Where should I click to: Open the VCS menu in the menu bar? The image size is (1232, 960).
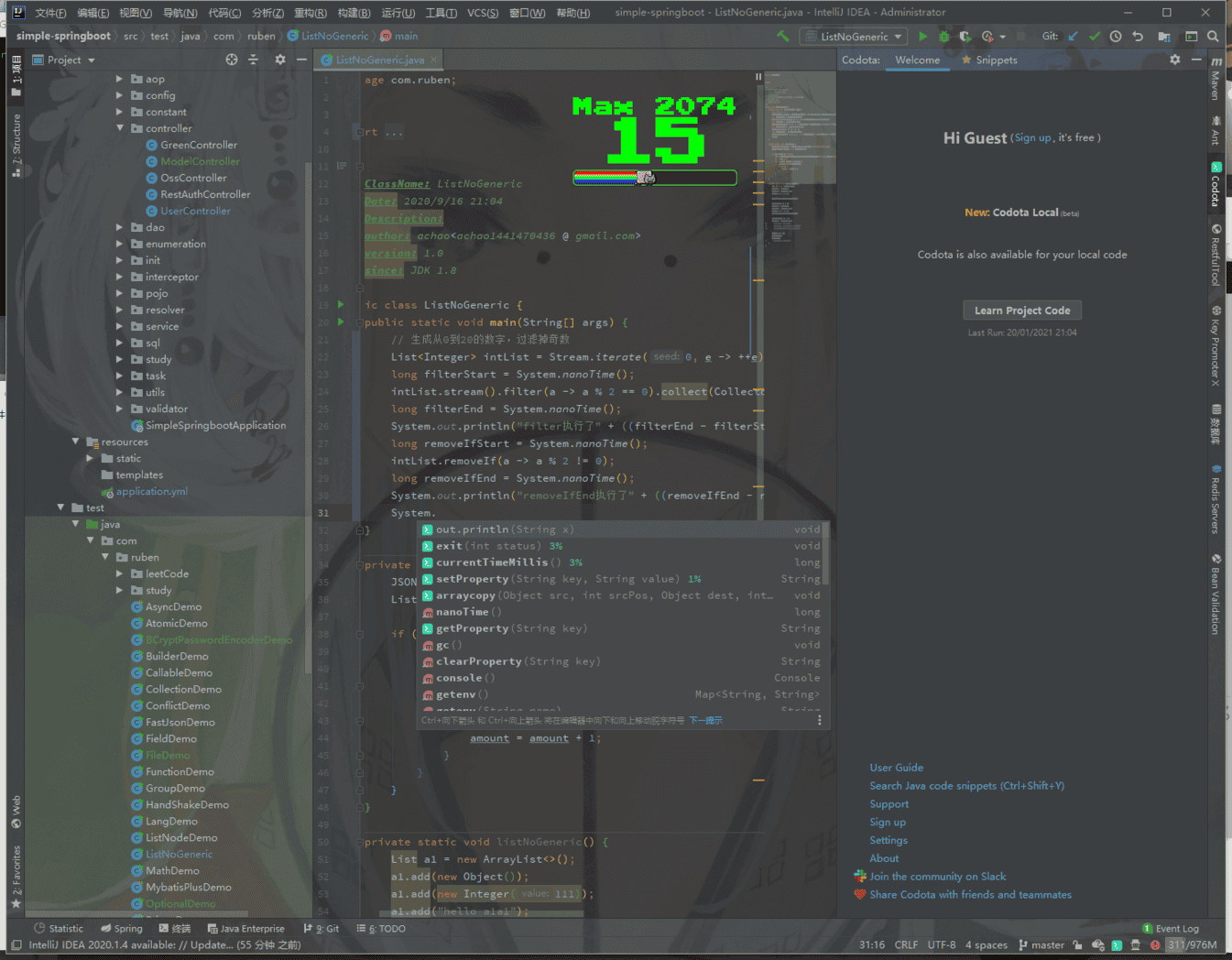click(x=483, y=13)
